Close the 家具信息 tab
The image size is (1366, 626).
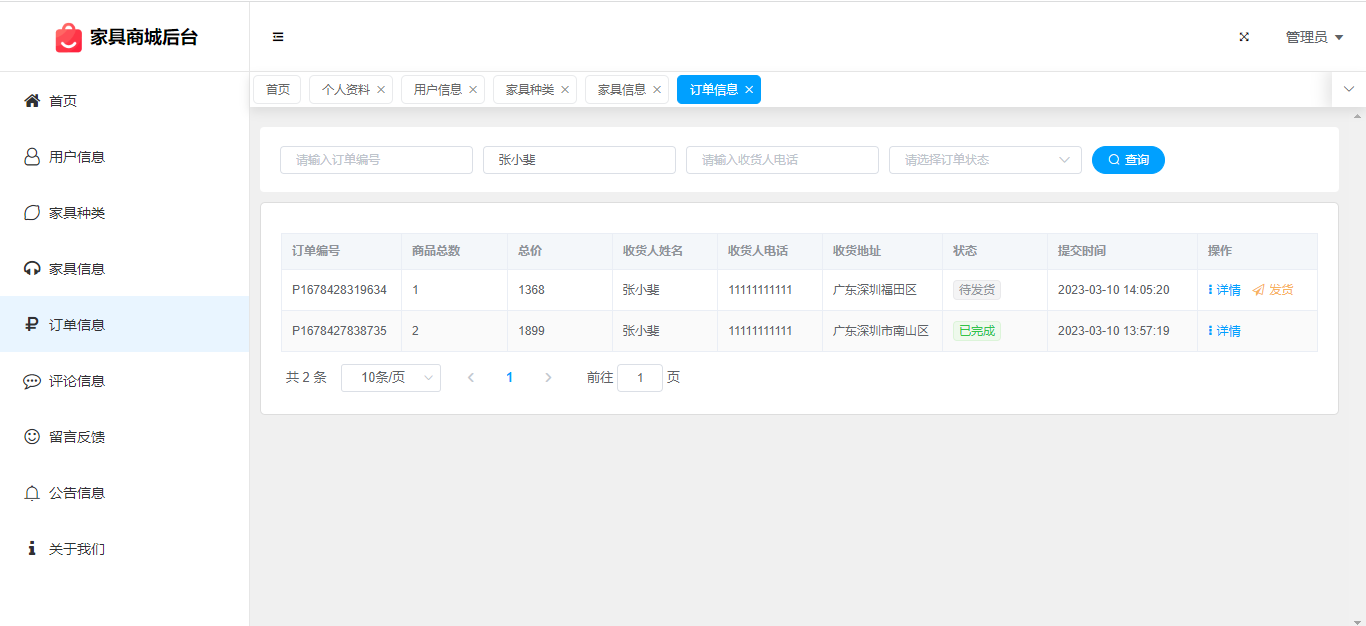(657, 90)
